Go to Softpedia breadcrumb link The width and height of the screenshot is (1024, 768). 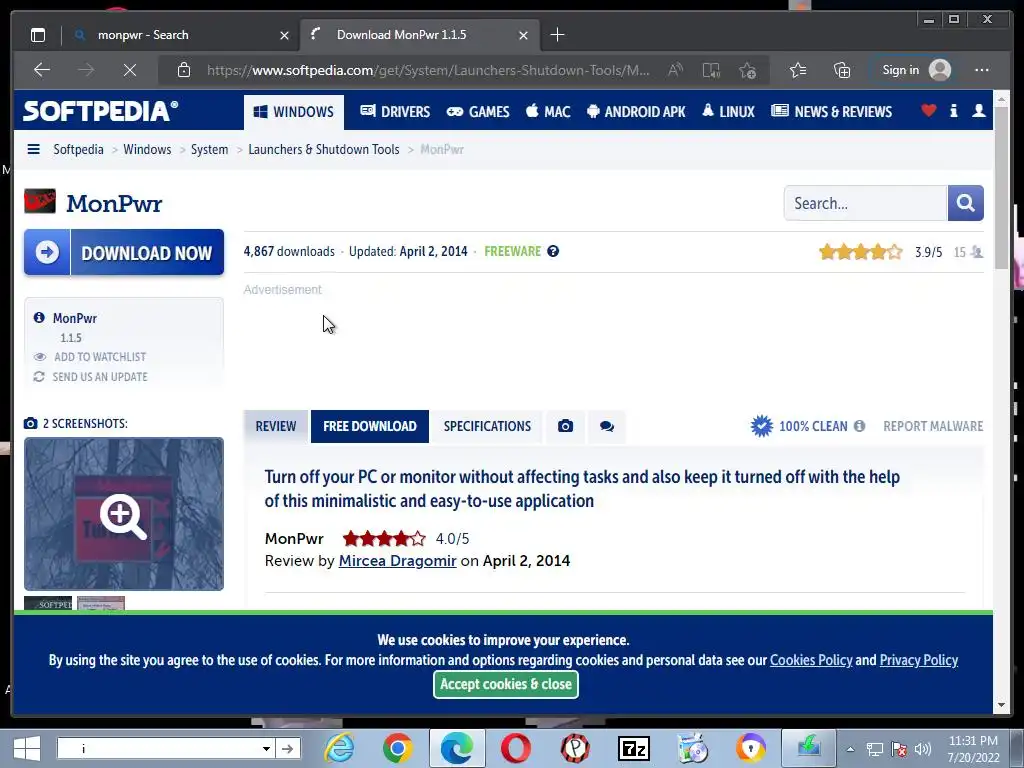[78, 149]
